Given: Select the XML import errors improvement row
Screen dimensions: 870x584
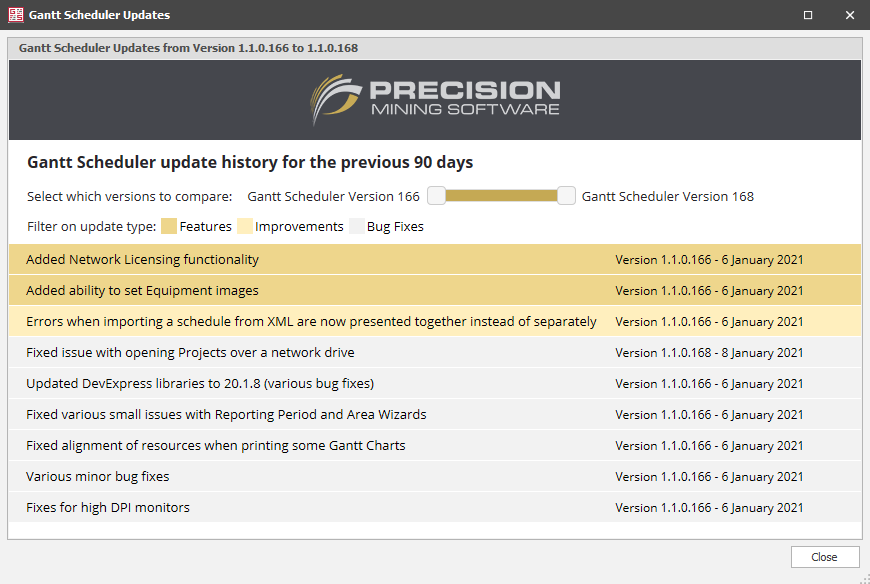Looking at the screenshot, I should (435, 322).
